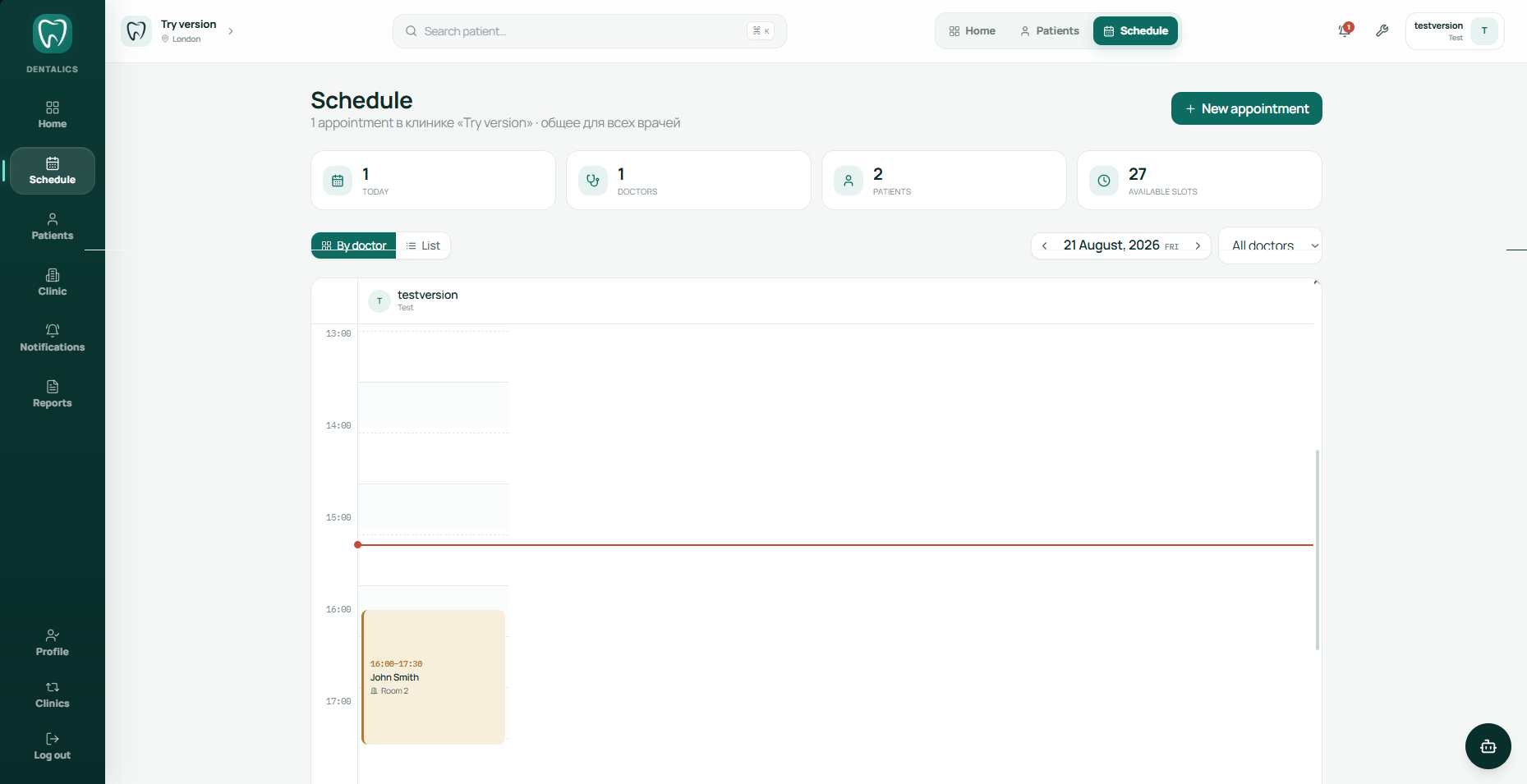This screenshot has height=784, width=1527.
Task: Click the Today calendar stat icon
Action: [x=338, y=181]
